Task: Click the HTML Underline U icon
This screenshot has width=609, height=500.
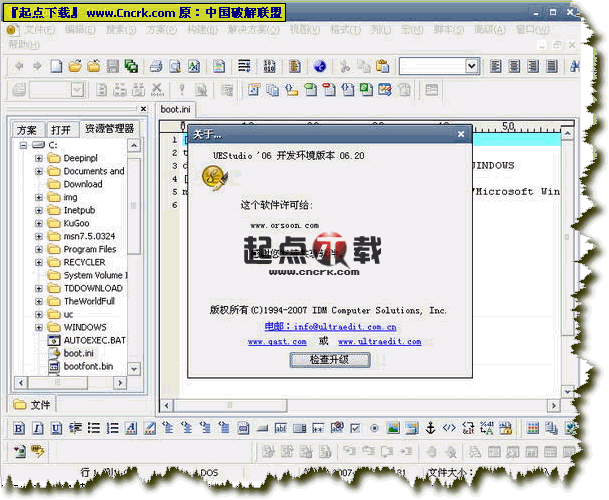Action: click(x=56, y=428)
